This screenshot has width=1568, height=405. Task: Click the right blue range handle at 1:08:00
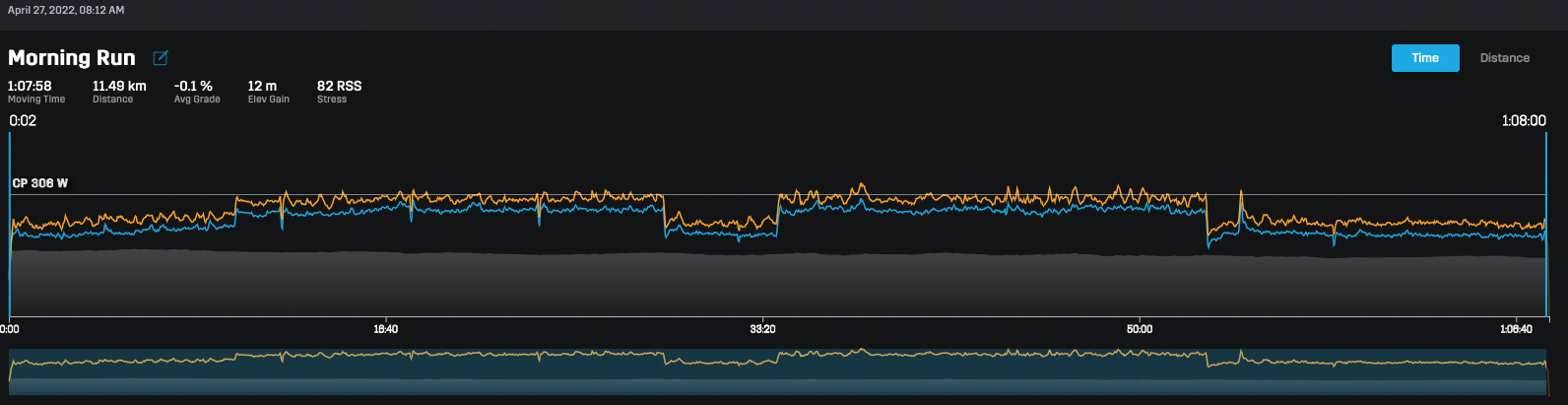click(1546, 222)
